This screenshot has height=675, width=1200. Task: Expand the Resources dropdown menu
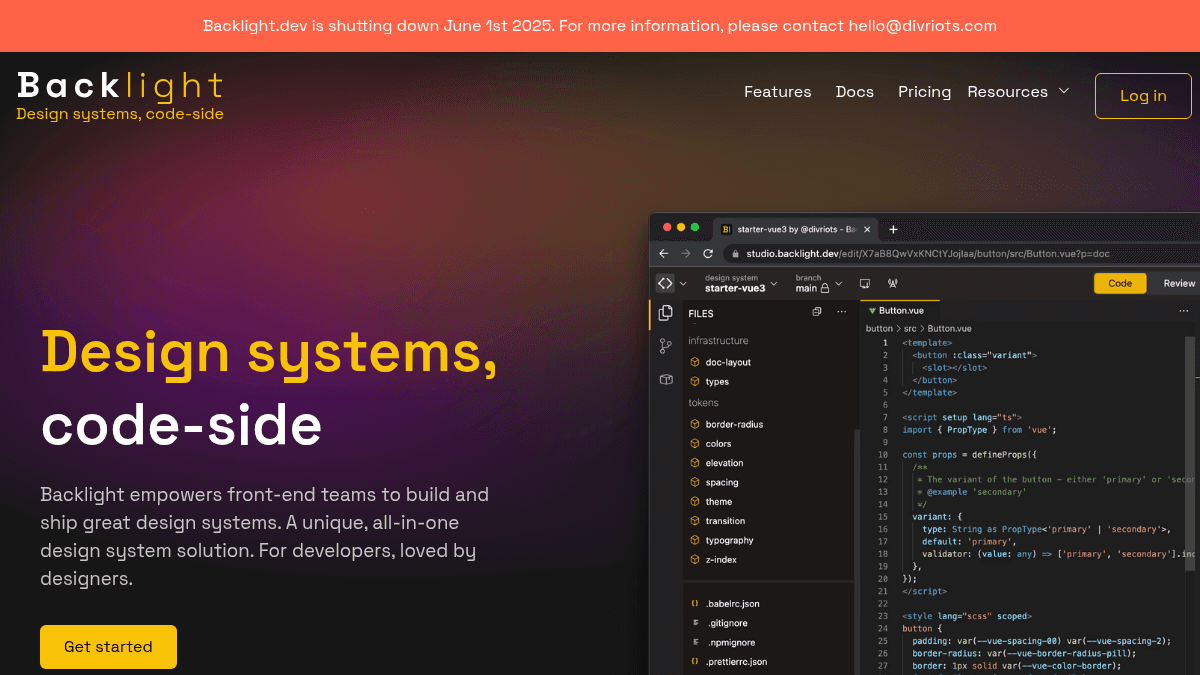coord(1018,92)
